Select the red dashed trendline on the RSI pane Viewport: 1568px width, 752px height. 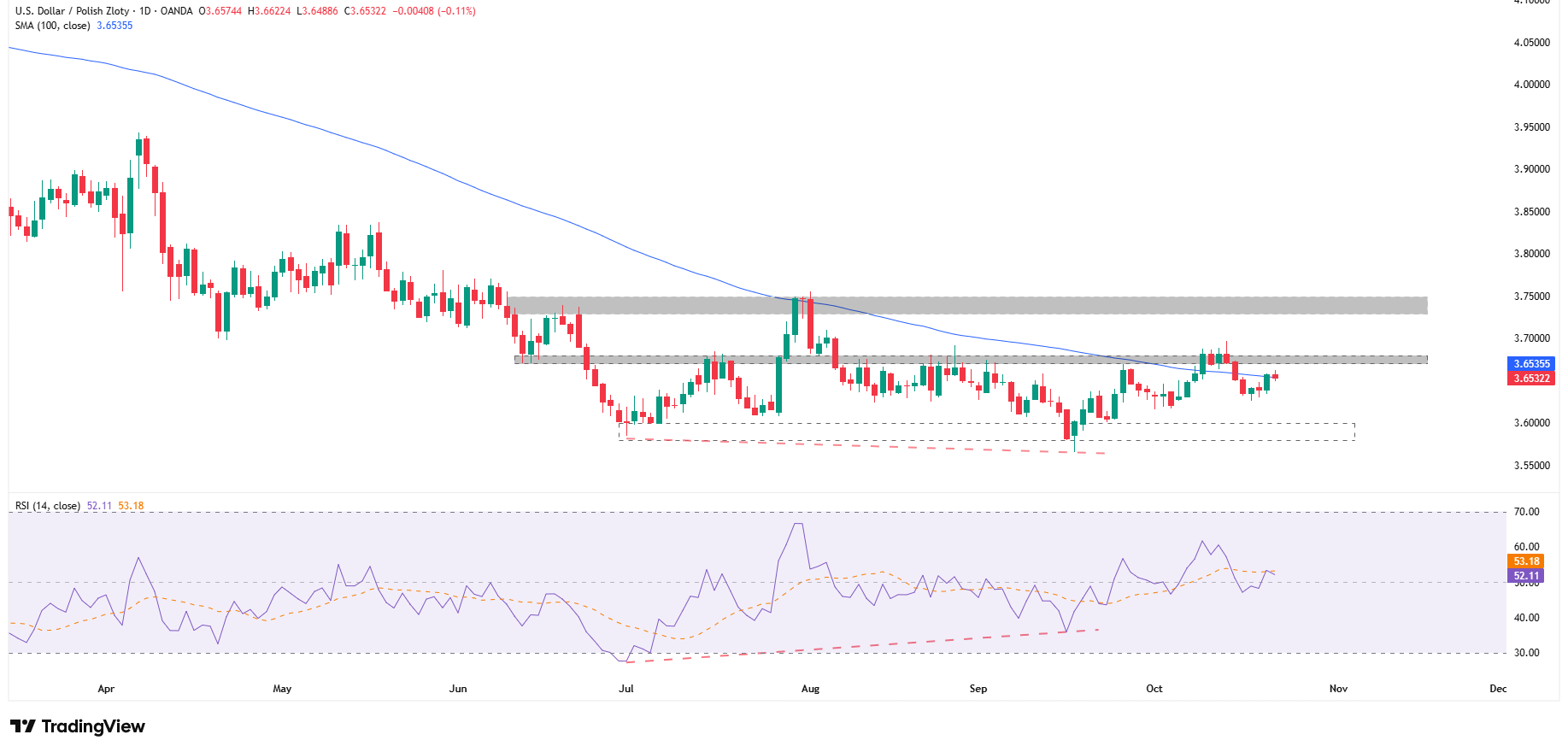coord(854,646)
